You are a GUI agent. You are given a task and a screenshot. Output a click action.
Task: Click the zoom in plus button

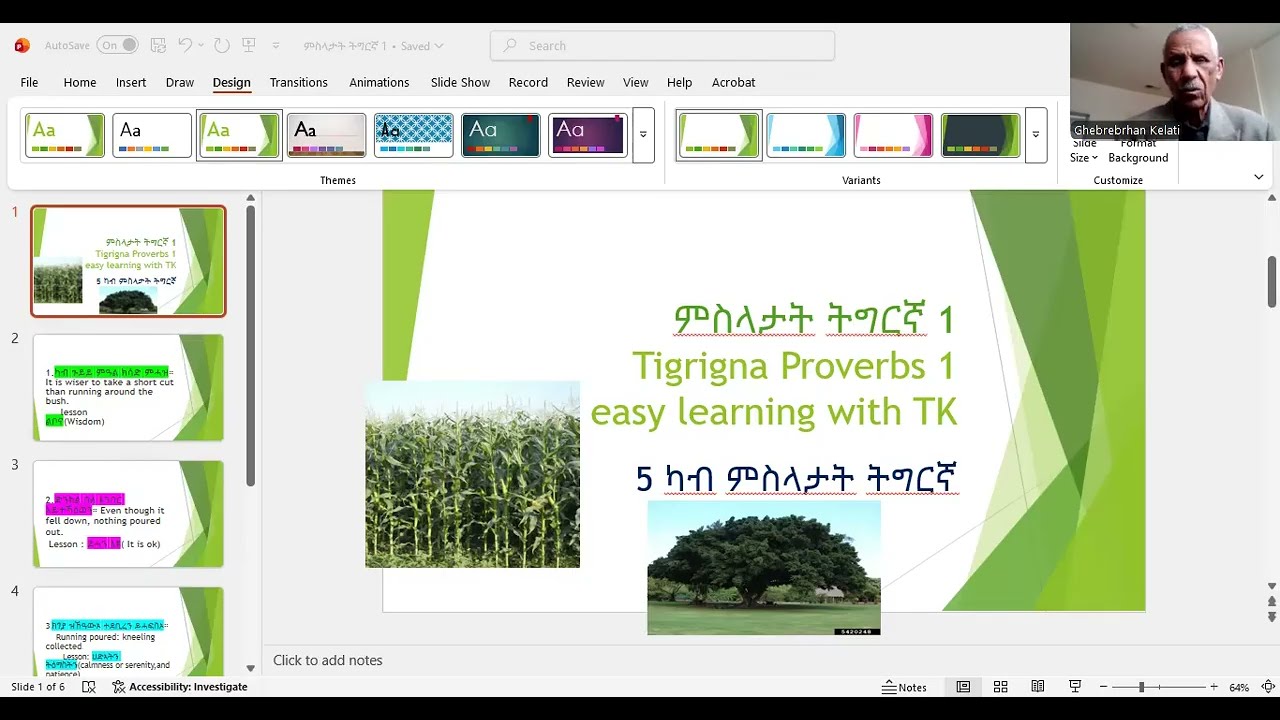[1214, 687]
